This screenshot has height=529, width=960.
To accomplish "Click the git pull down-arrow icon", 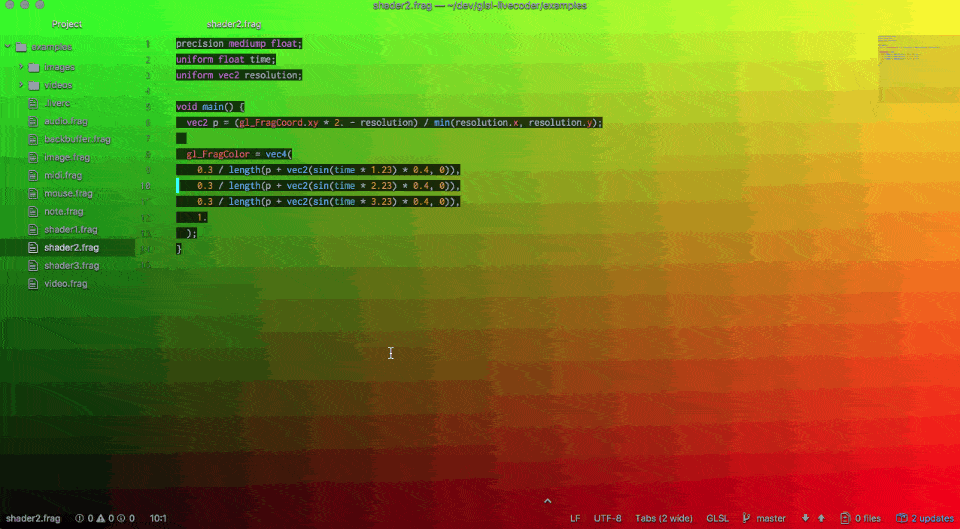I will (x=805, y=518).
